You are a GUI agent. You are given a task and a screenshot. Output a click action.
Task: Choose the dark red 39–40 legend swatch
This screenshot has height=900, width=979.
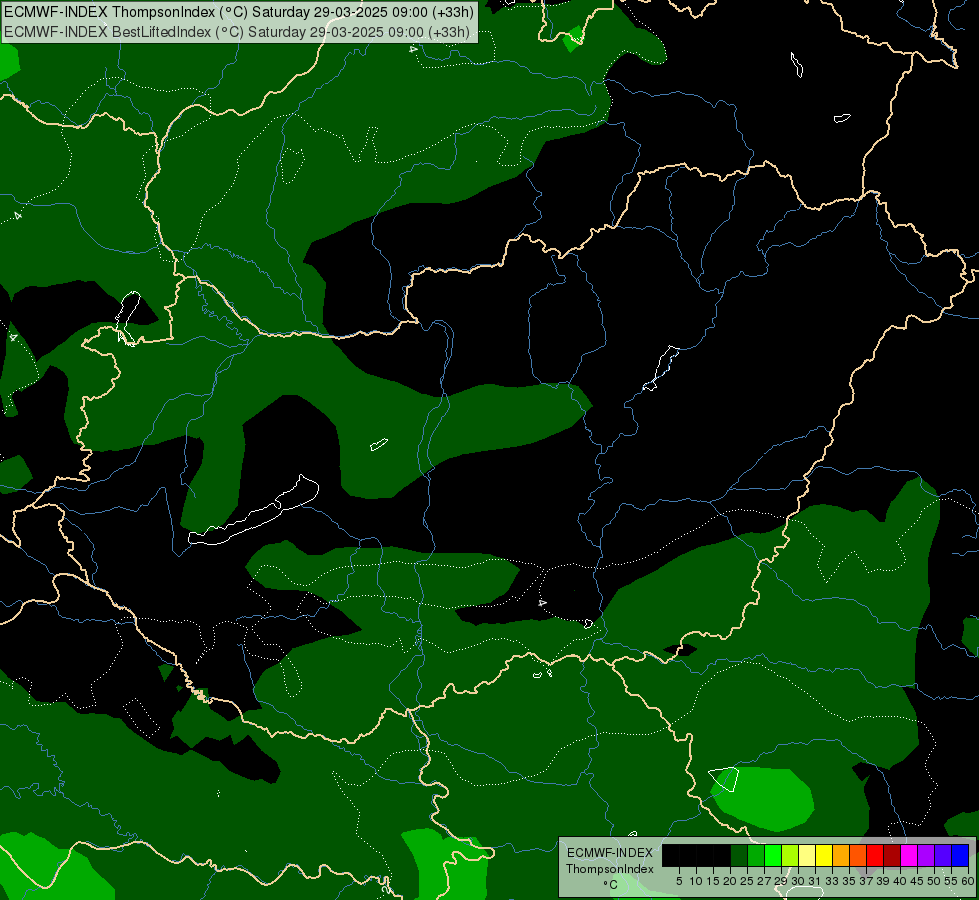tap(892, 856)
